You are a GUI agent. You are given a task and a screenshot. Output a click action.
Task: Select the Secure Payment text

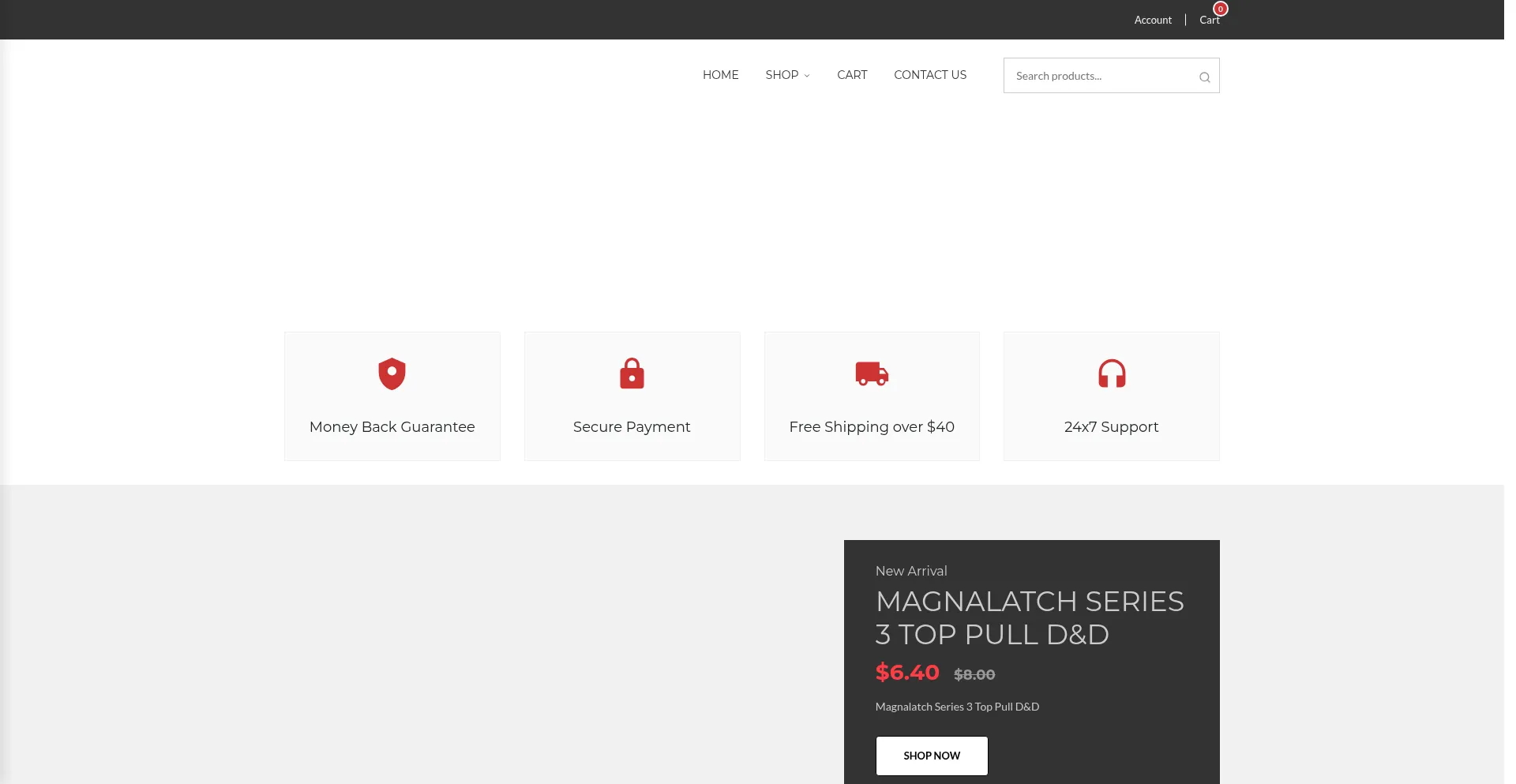pos(632,427)
